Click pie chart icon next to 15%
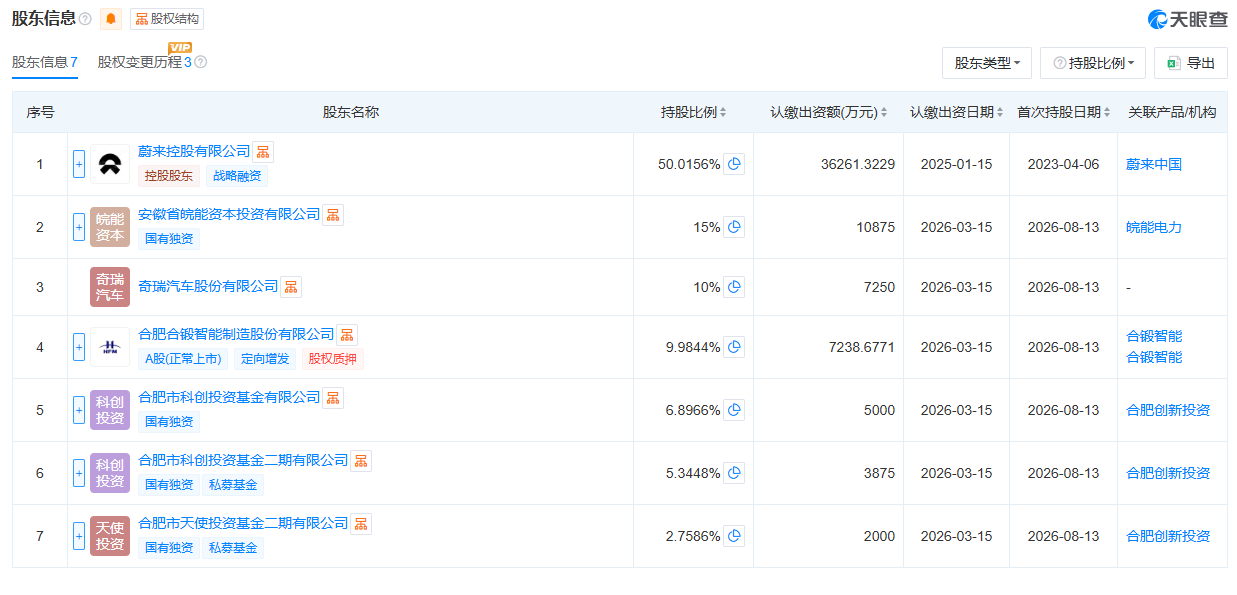Screen dimensions: 1237x595 [x=735, y=227]
